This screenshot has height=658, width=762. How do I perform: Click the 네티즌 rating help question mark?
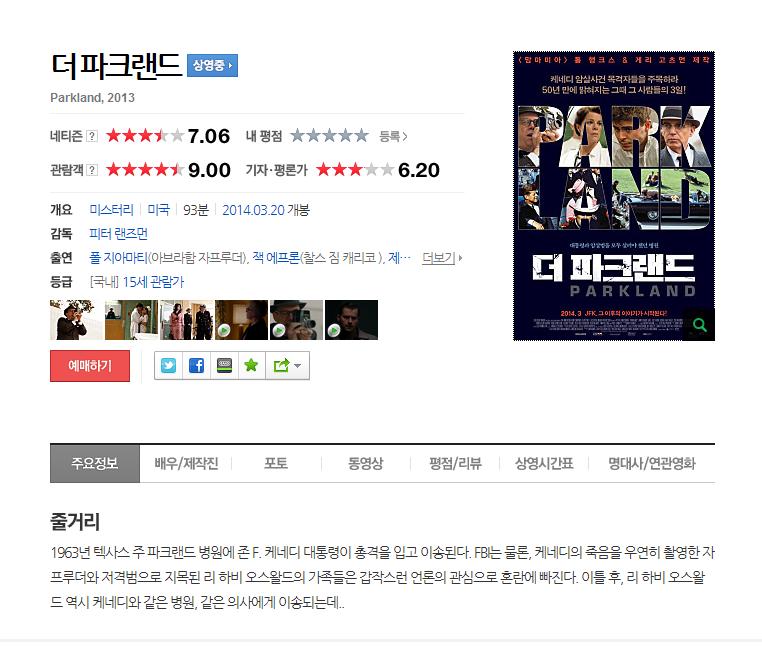[91, 136]
